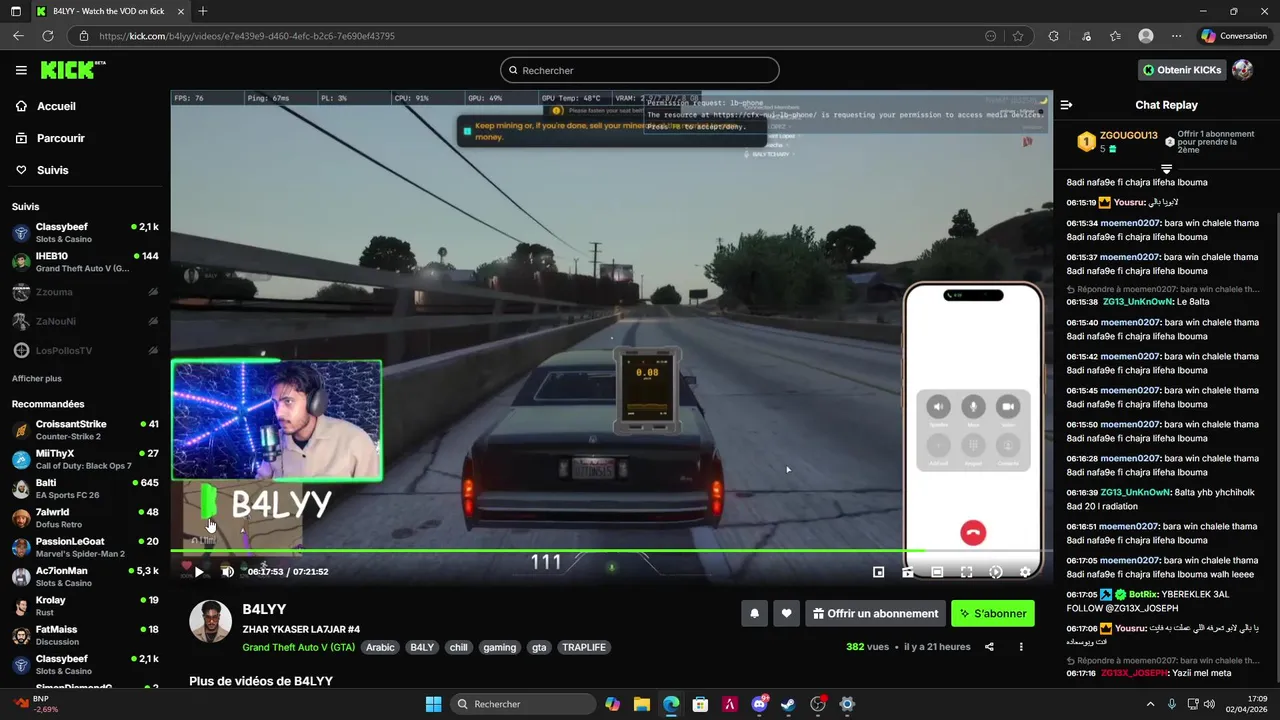Click Offrir un abonnement button
This screenshot has height=720, width=1280.
(875, 613)
